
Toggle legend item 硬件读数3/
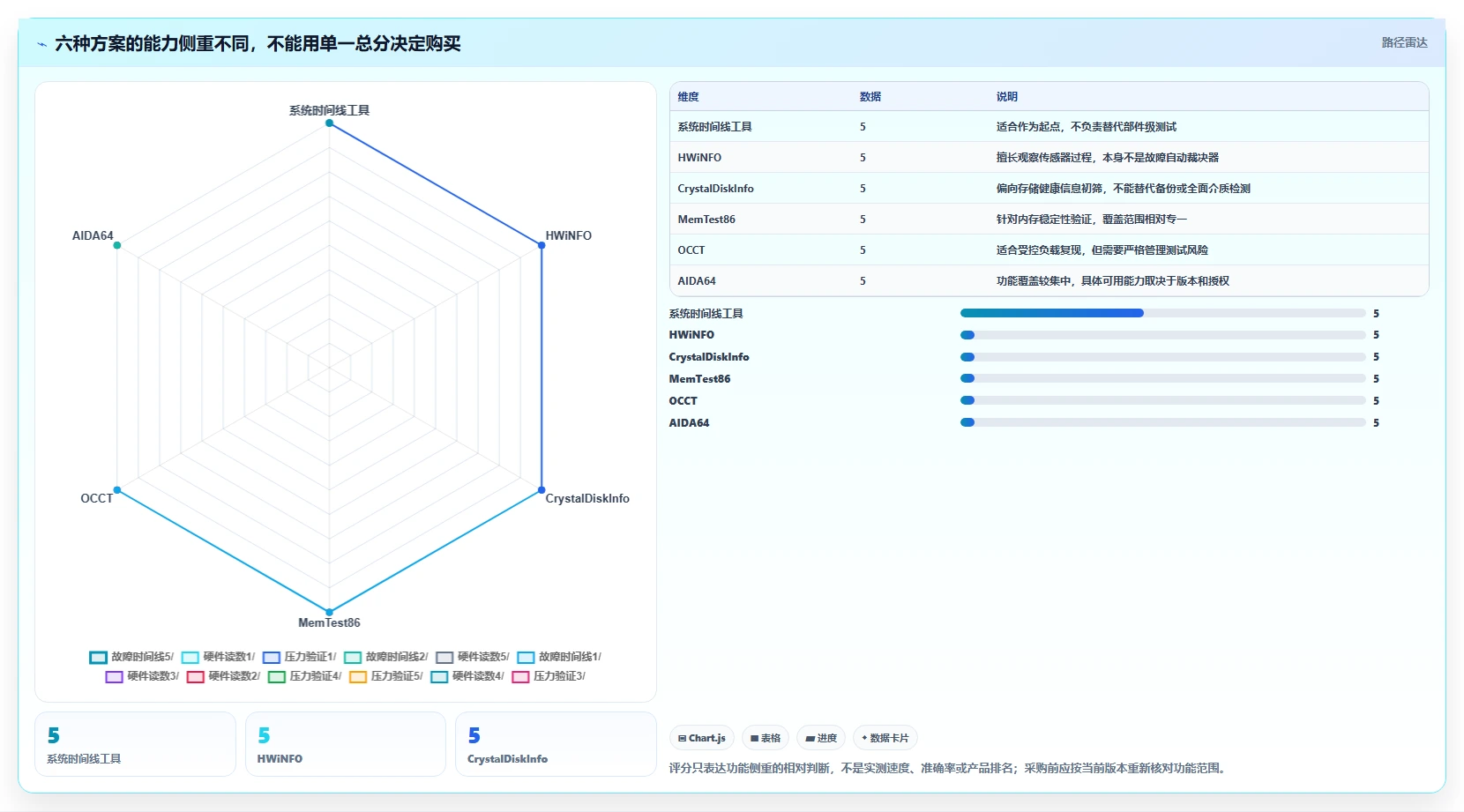pyautogui.click(x=142, y=676)
